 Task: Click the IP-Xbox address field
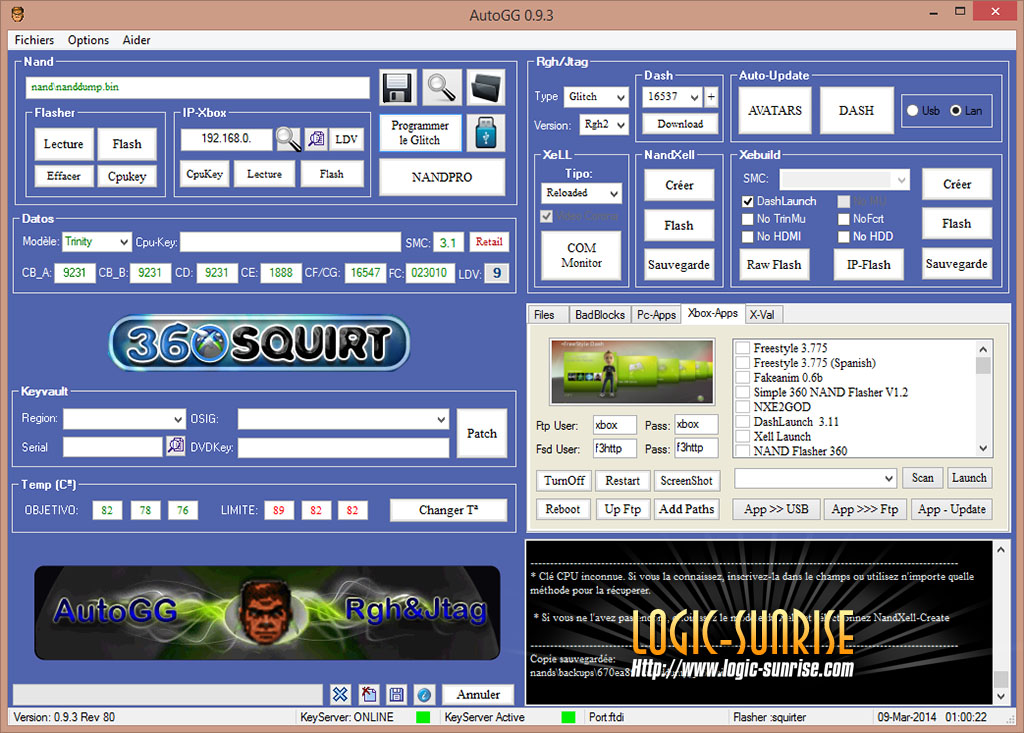227,138
